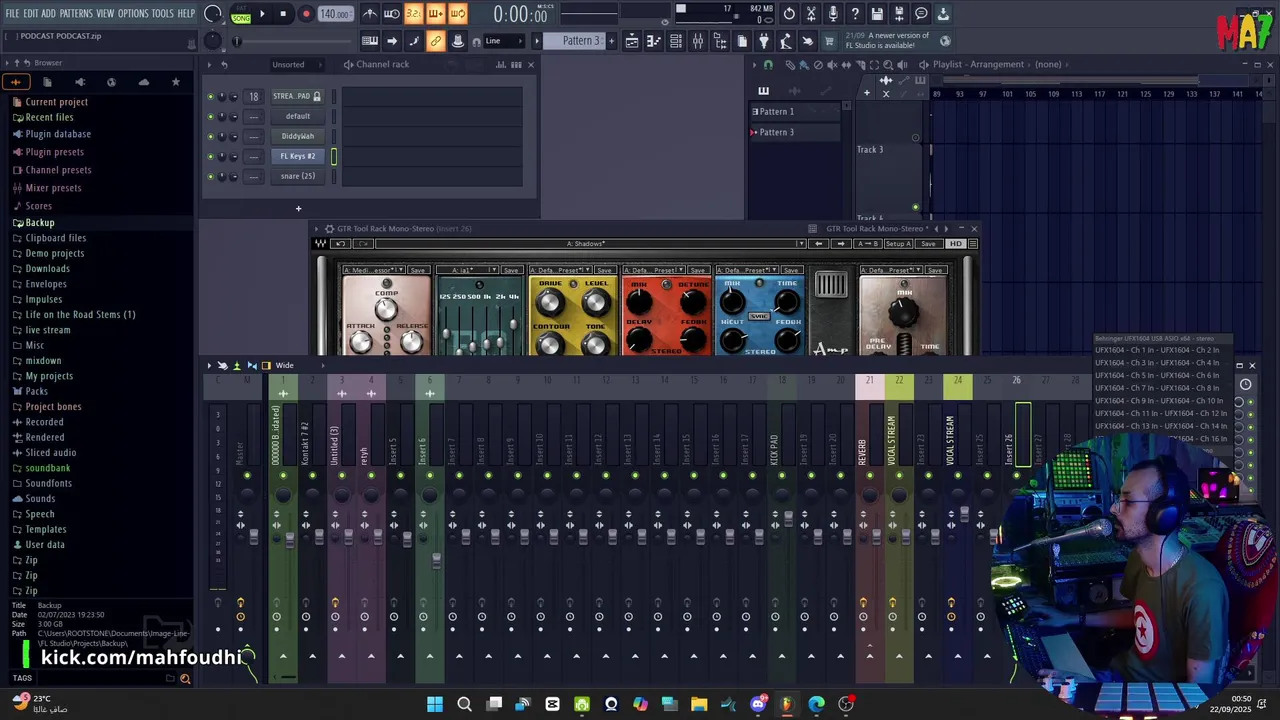Set tempo field showing 140
The image size is (1280, 720).
coord(335,14)
